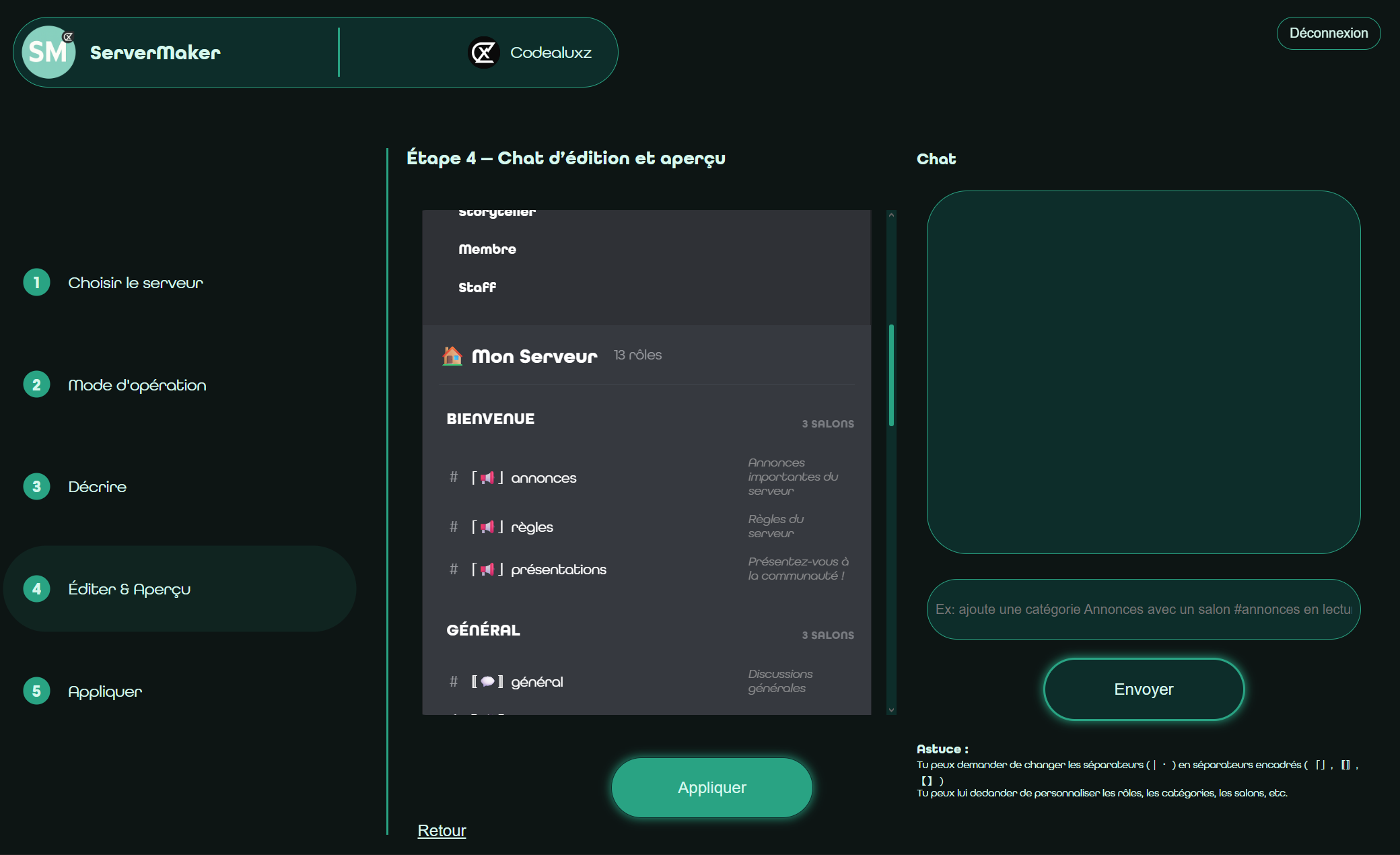Image resolution: width=1400 pixels, height=855 pixels.
Task: Select step 5 Appliquer in the sidebar
Action: (104, 691)
